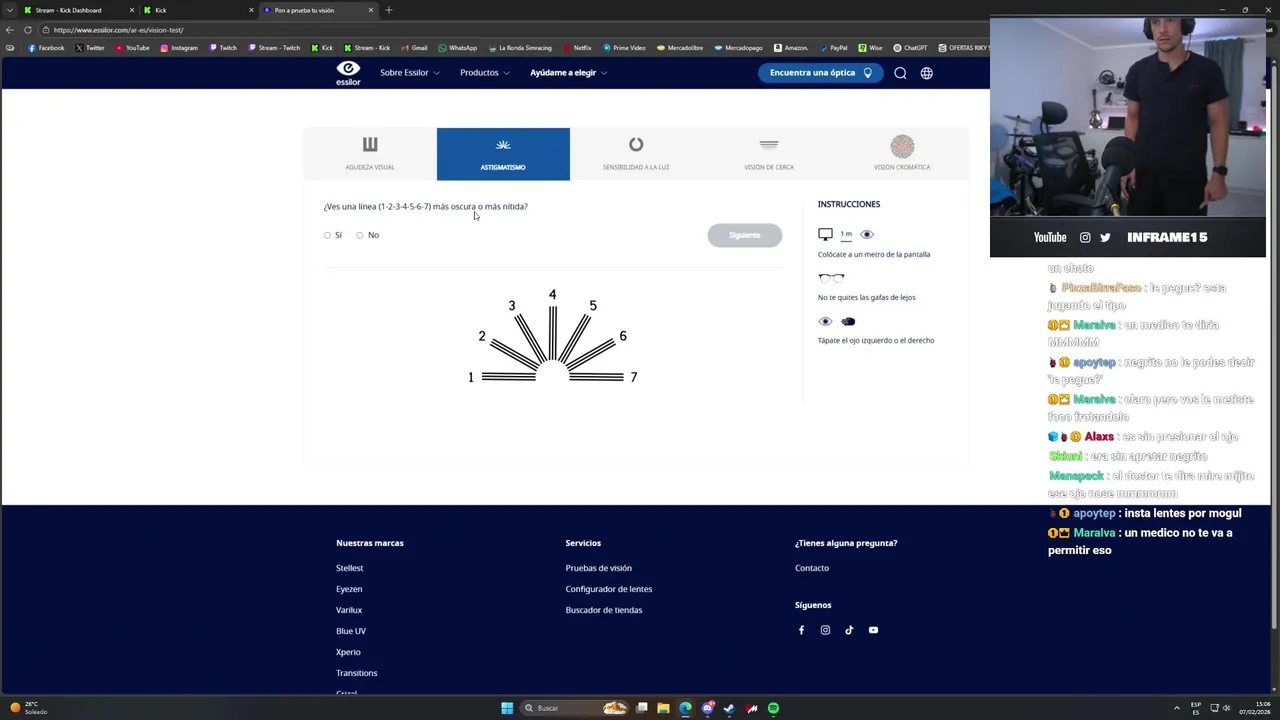Open Stellest brand link
1280x720 pixels.
(x=350, y=568)
